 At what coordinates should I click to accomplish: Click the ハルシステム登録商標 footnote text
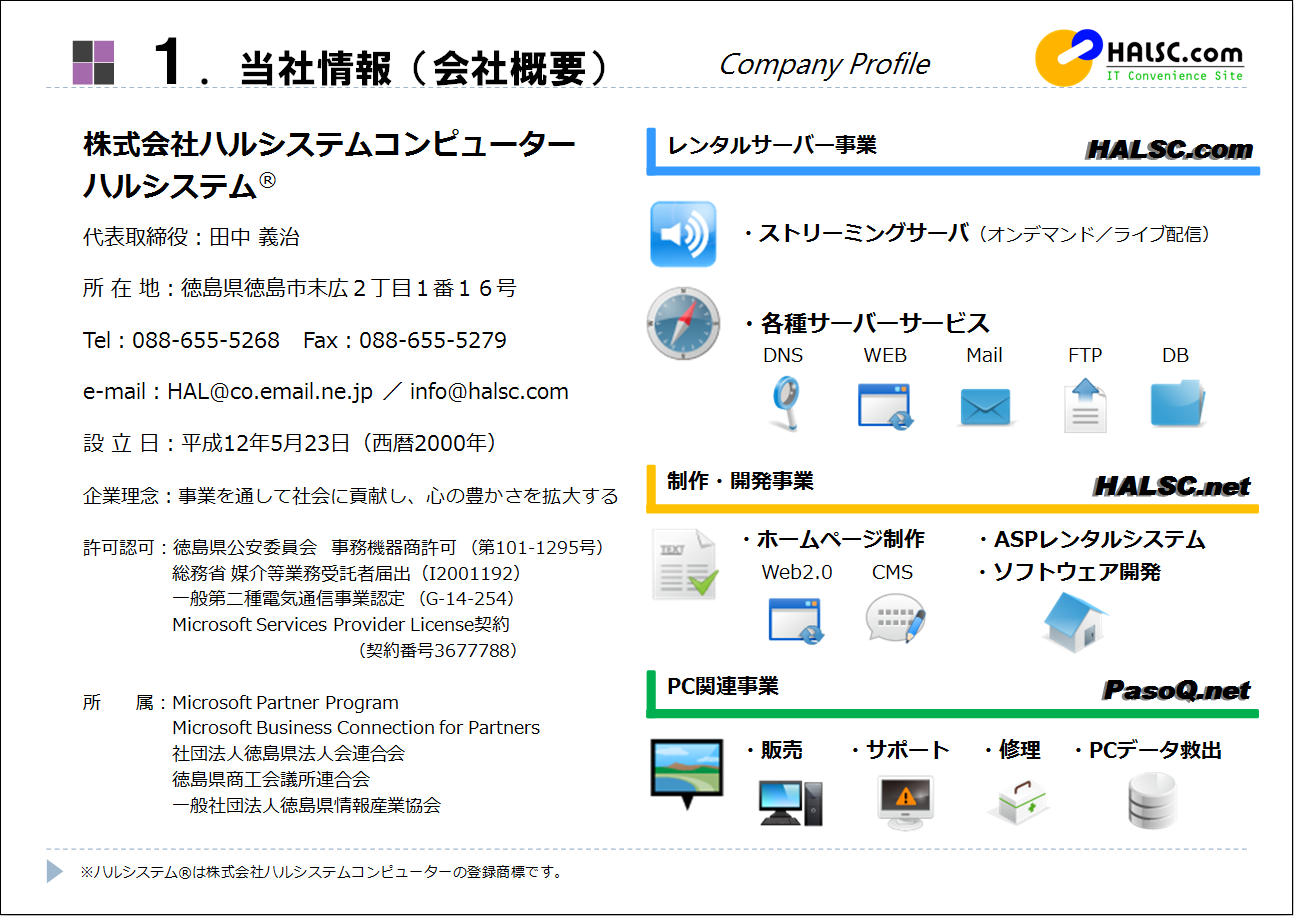click(321, 872)
